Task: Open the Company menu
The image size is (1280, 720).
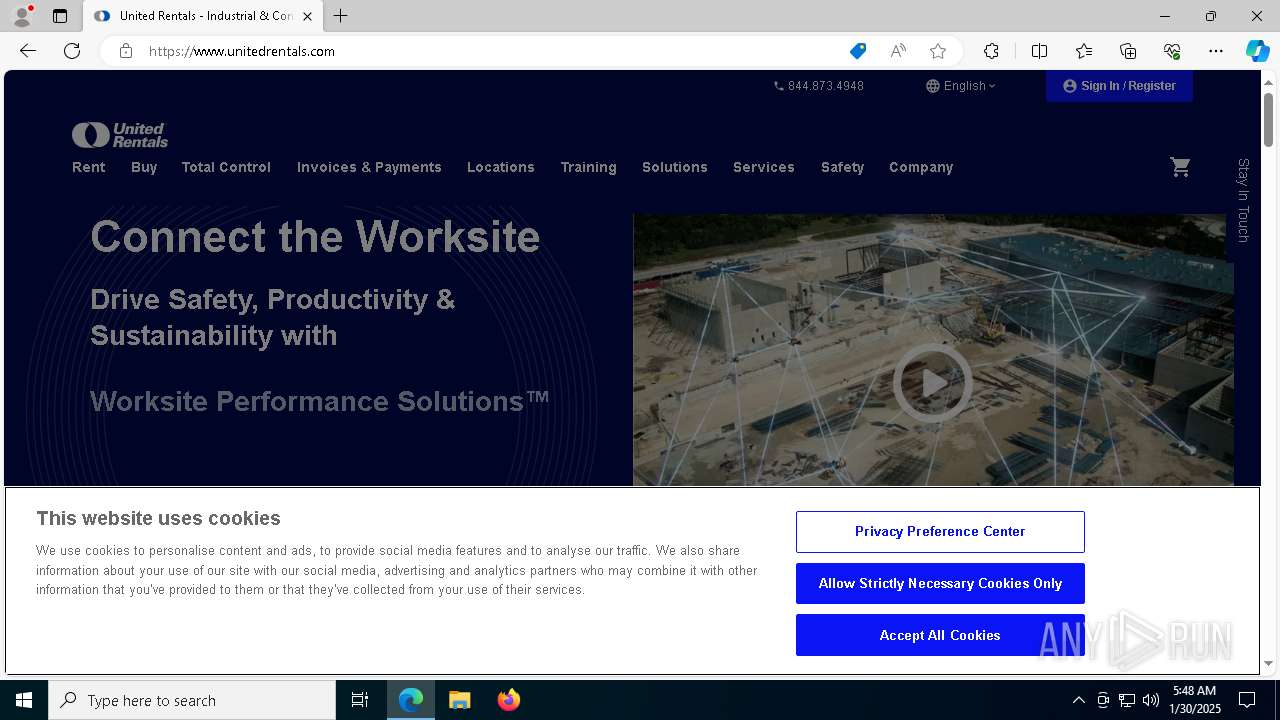Action: coord(921,167)
